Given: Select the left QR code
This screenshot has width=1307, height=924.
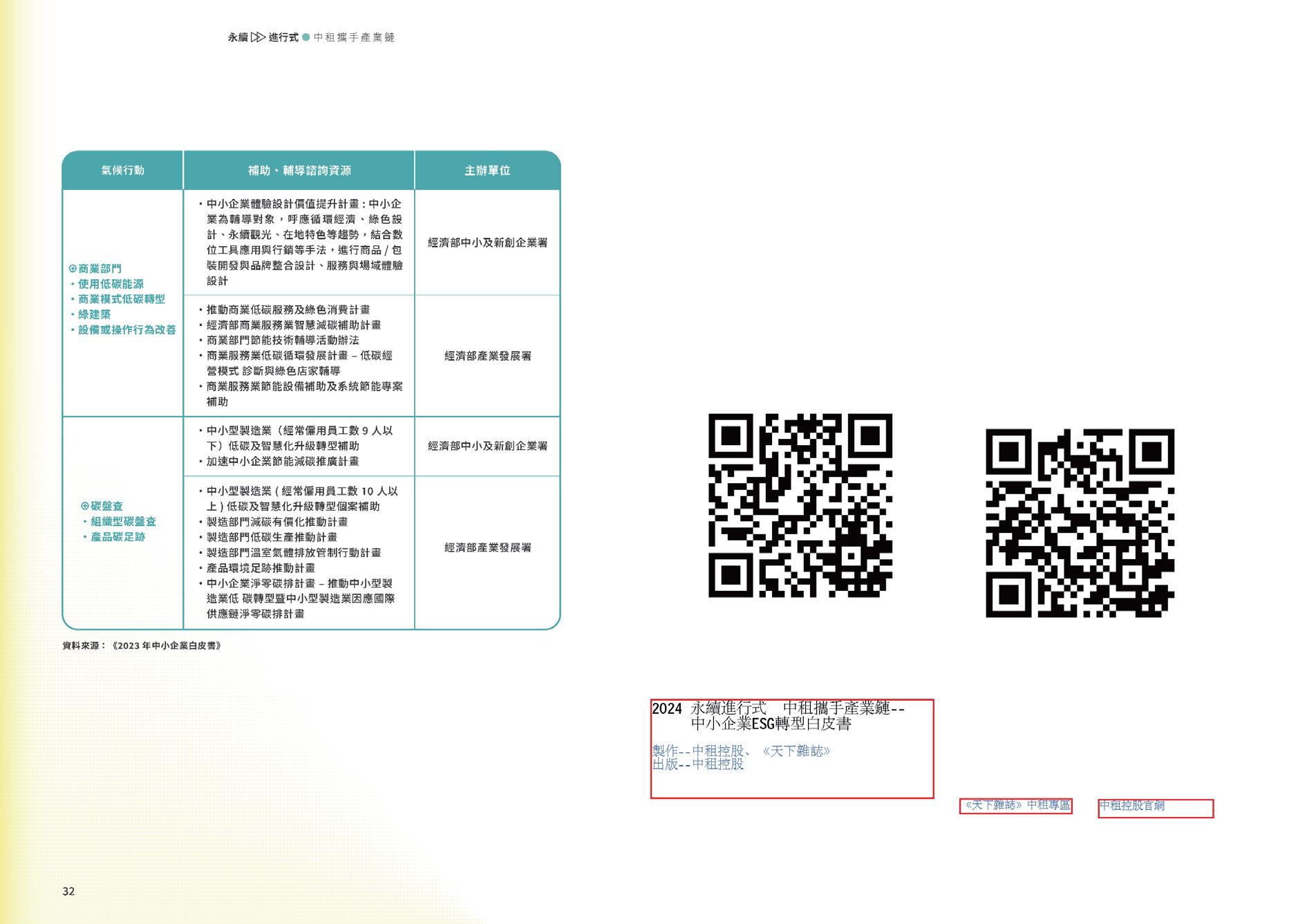Looking at the screenshot, I should point(800,506).
